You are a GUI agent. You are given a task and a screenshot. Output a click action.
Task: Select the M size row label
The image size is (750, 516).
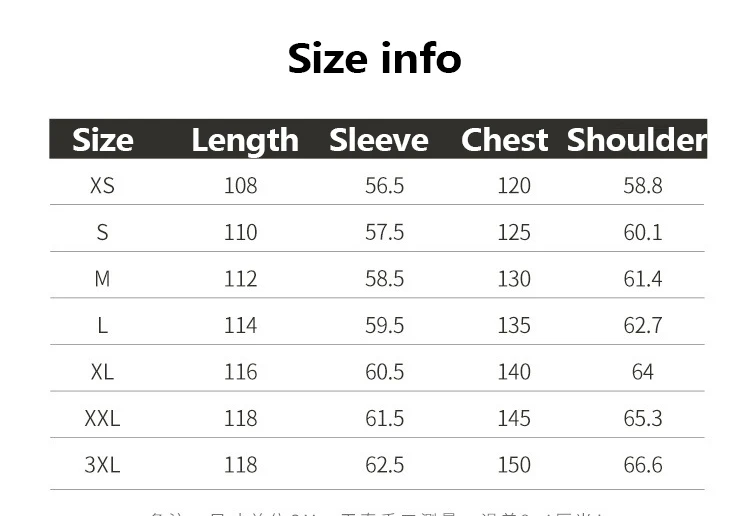[x=102, y=279]
